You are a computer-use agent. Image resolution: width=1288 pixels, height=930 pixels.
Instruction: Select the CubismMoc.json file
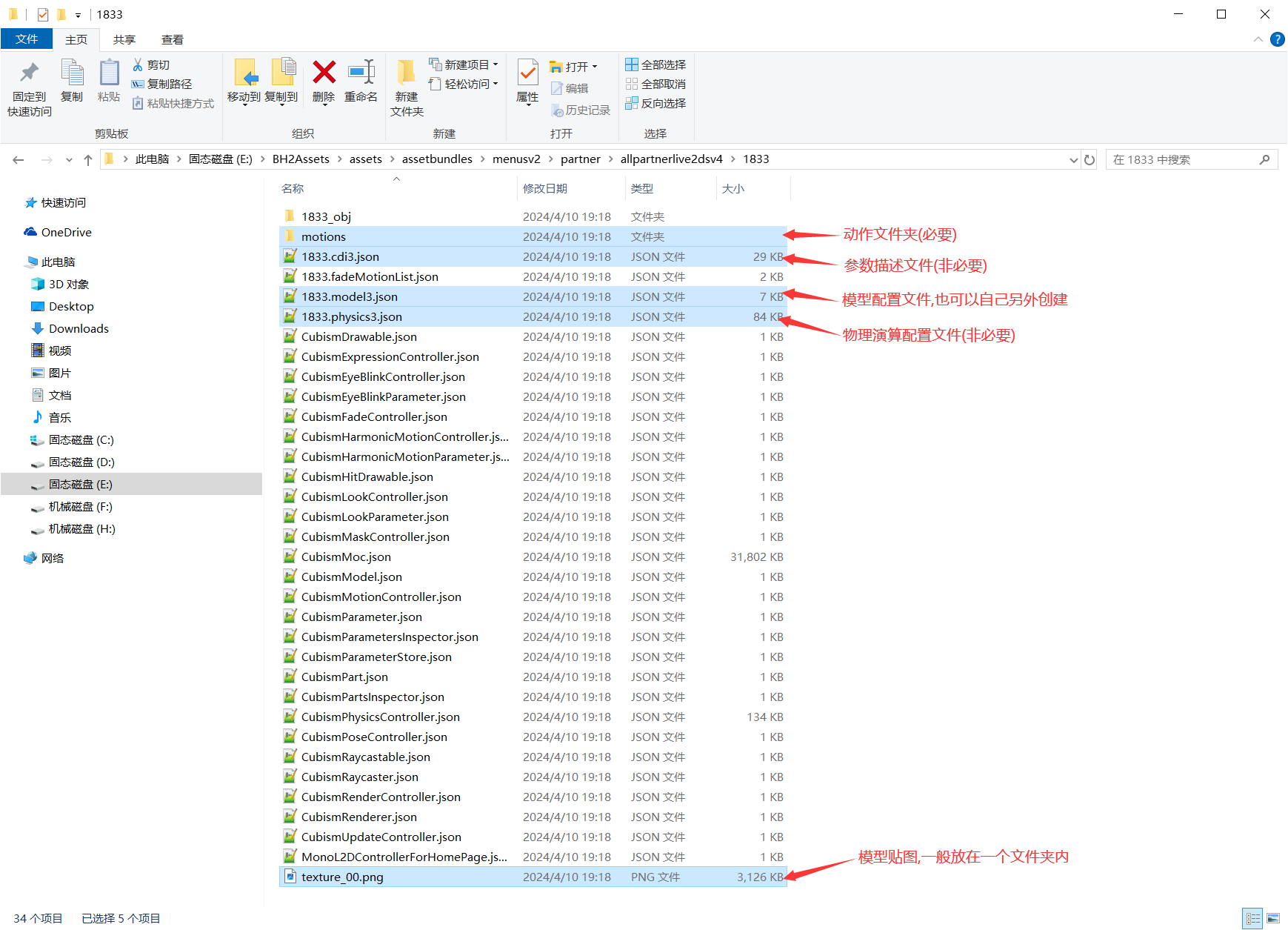(x=533, y=557)
